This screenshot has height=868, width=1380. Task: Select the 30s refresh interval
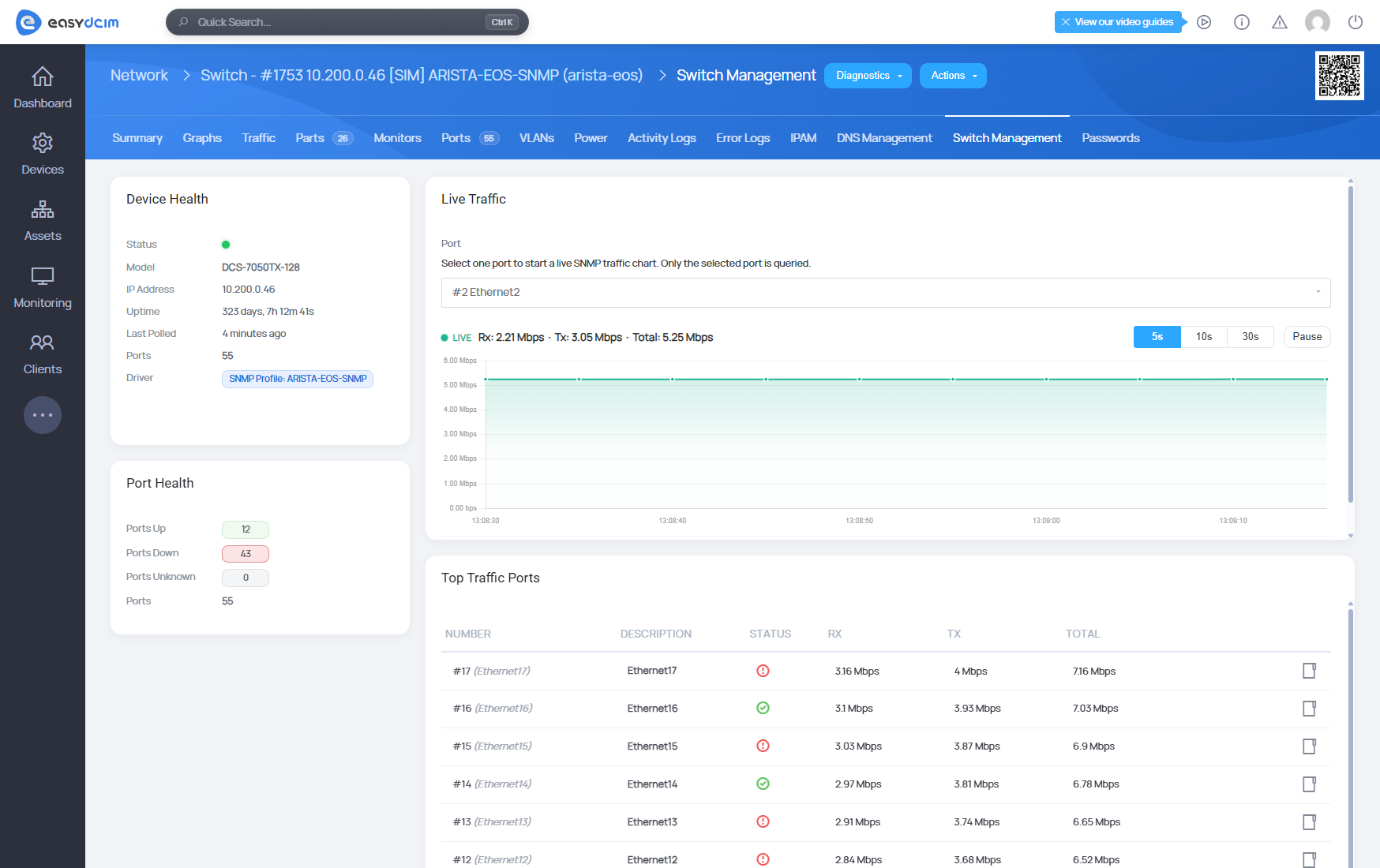click(1251, 337)
